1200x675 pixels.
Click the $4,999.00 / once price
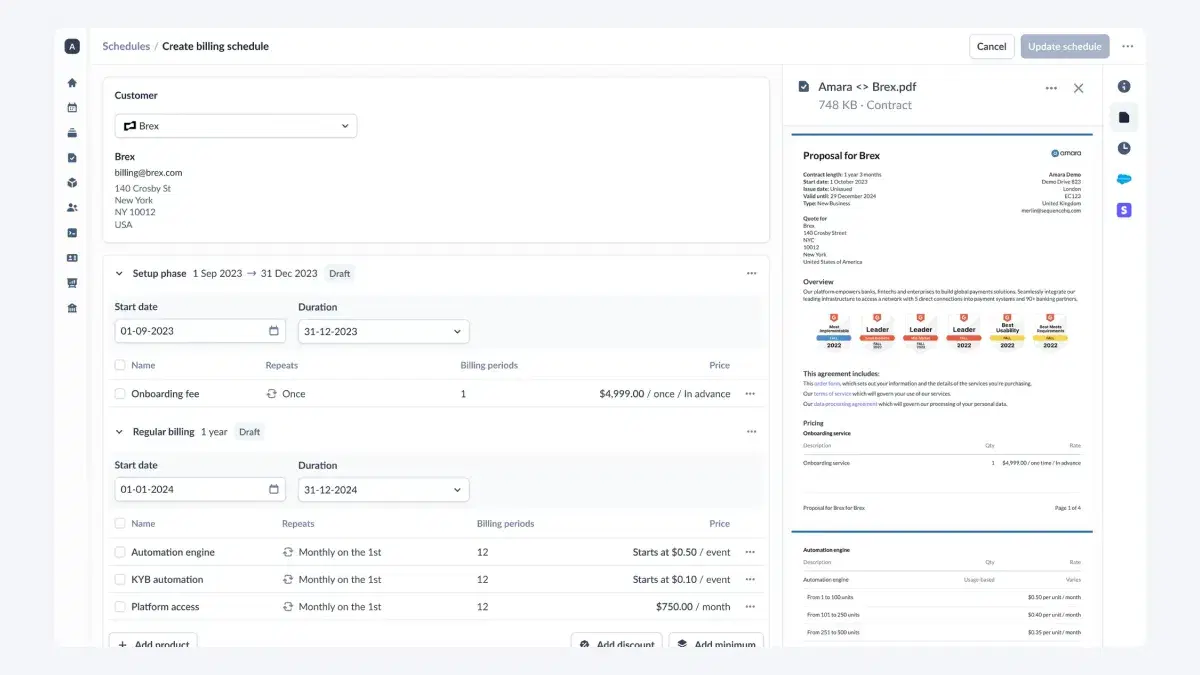665,394
